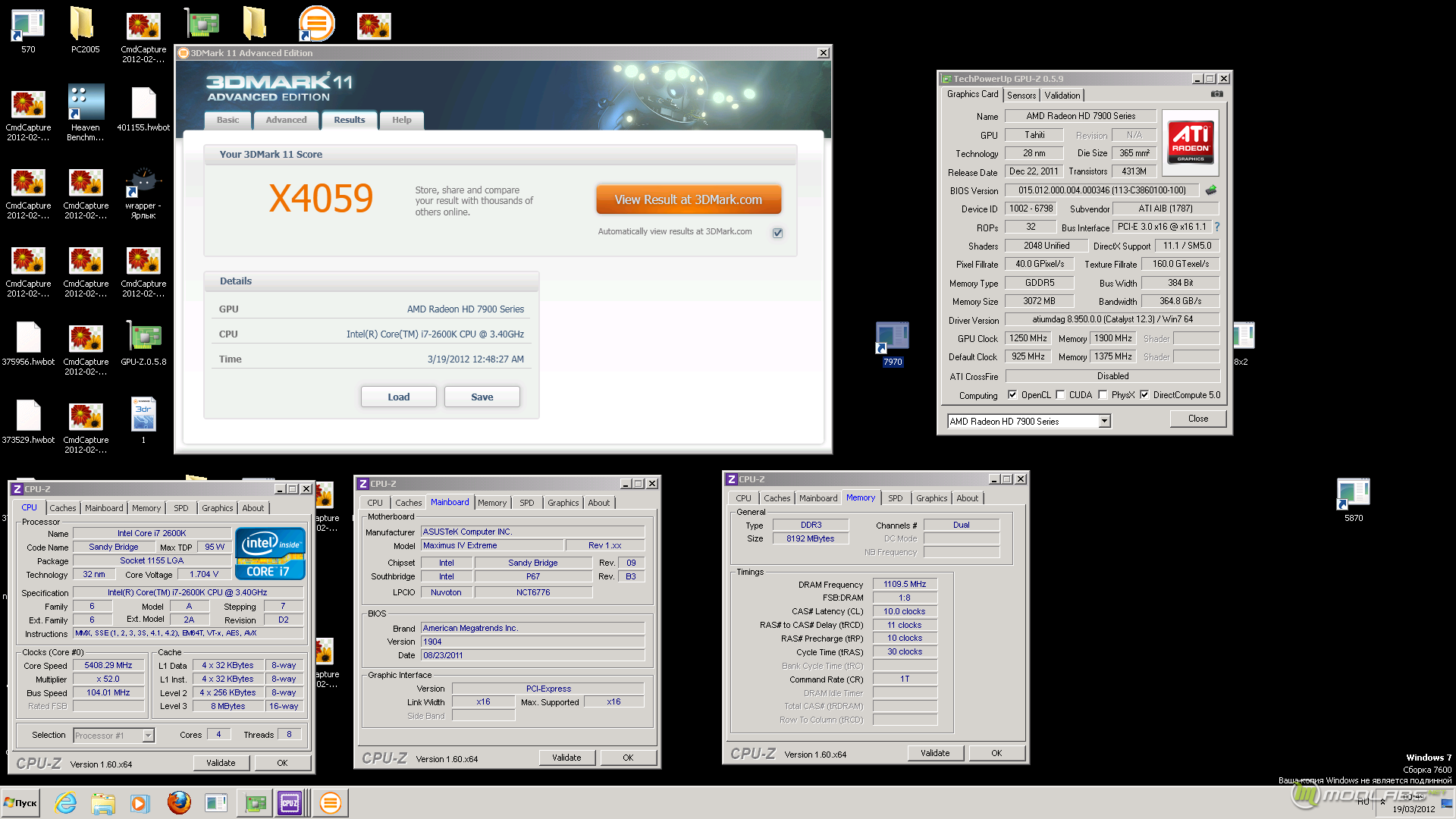
Task: Click View Result at 3DMark.com button
Action: tap(688, 199)
